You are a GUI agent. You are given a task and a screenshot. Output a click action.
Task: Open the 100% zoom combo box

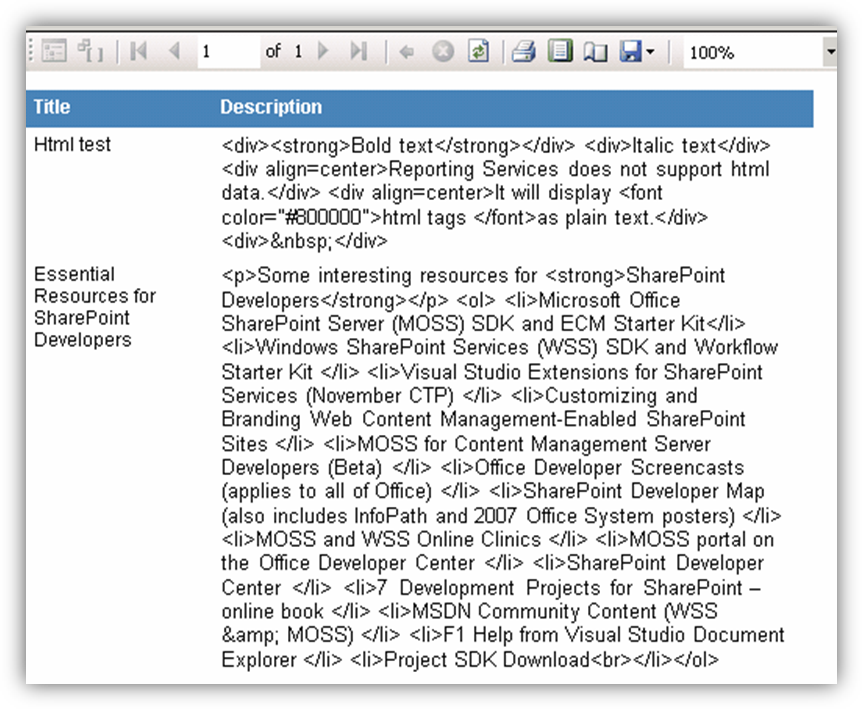pyautogui.click(x=750, y=52)
